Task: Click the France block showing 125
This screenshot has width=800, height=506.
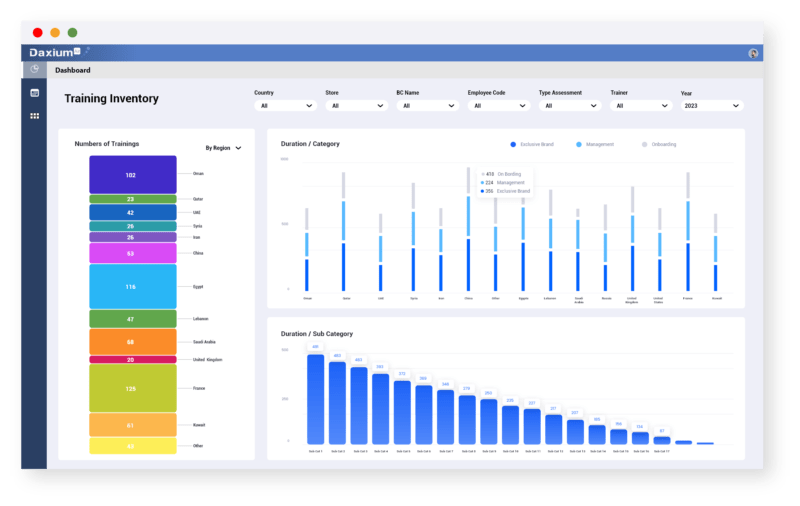Action: pos(133,388)
